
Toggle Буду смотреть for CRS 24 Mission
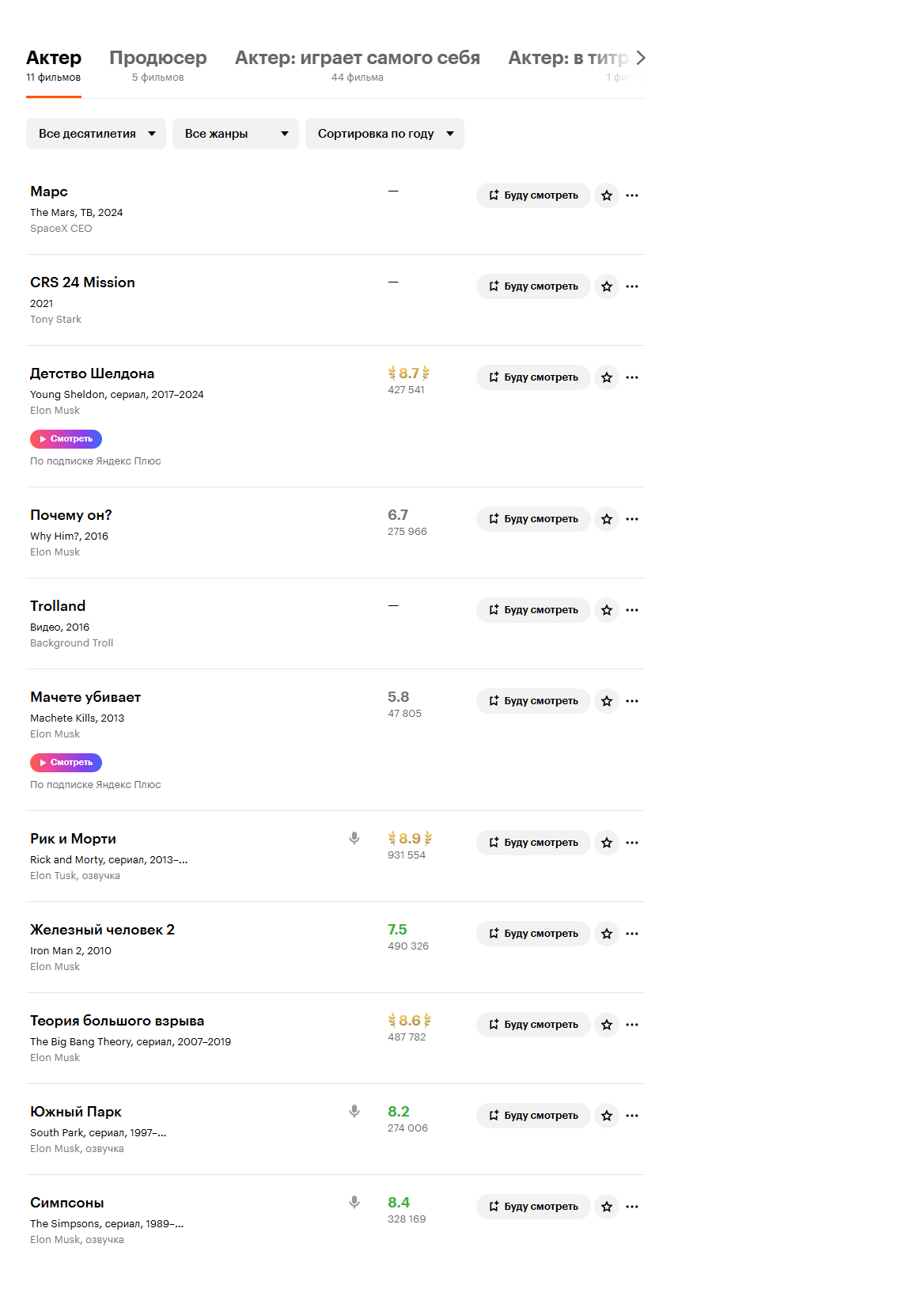tap(533, 286)
